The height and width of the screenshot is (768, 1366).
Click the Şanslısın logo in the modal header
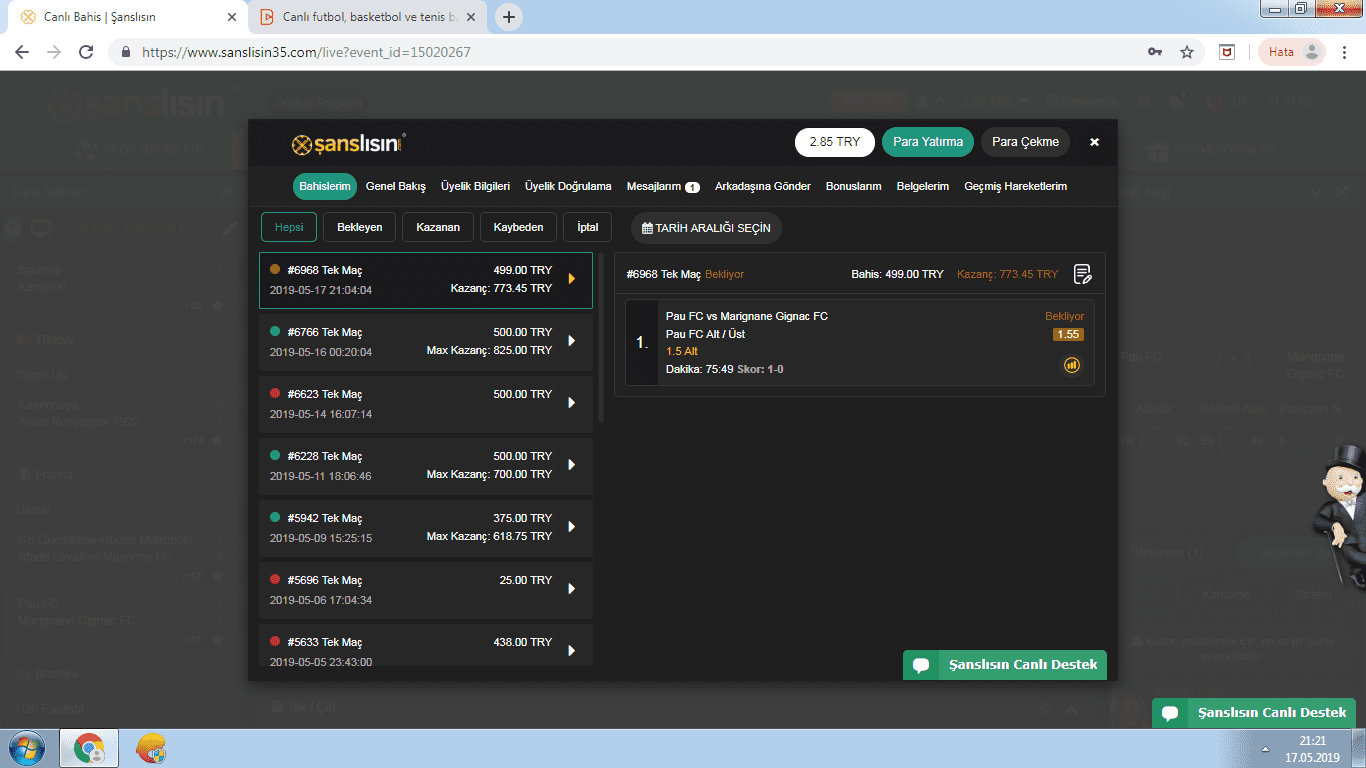[x=348, y=144]
